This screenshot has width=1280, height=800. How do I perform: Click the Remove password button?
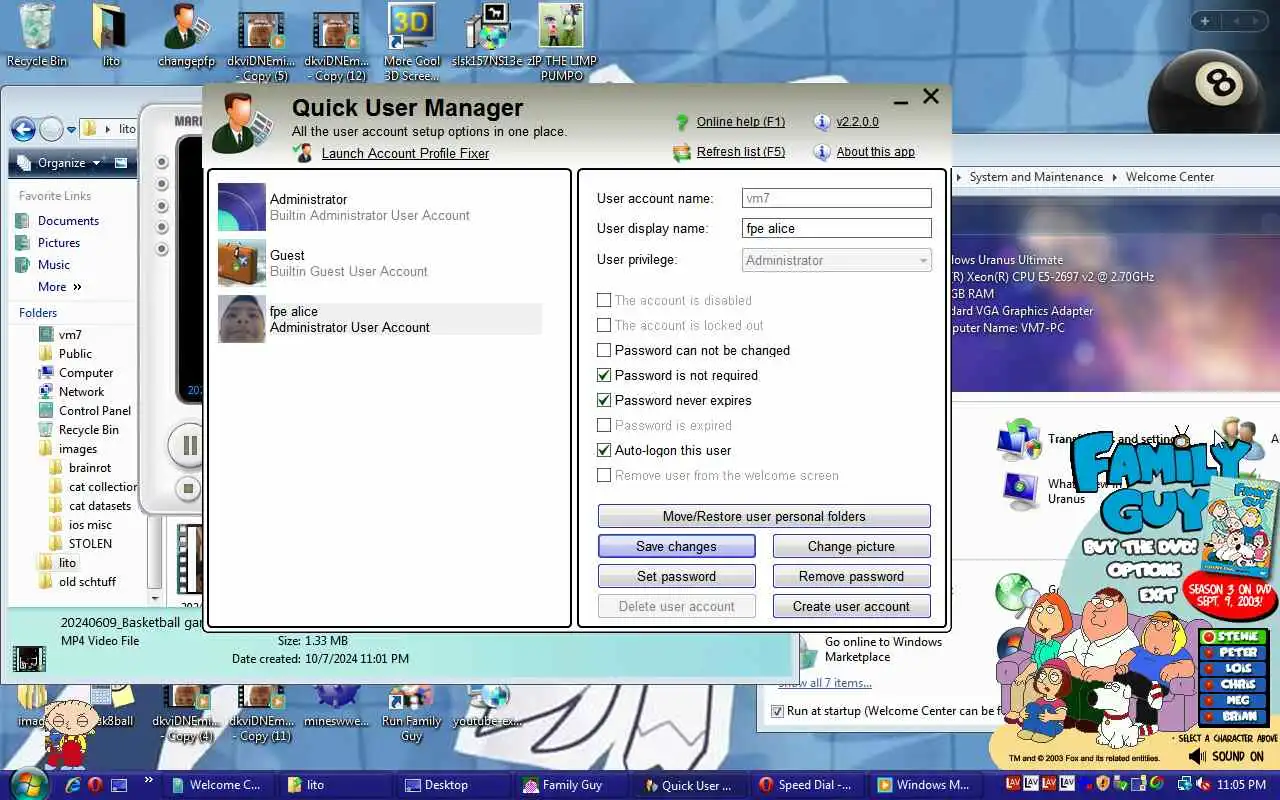click(852, 576)
